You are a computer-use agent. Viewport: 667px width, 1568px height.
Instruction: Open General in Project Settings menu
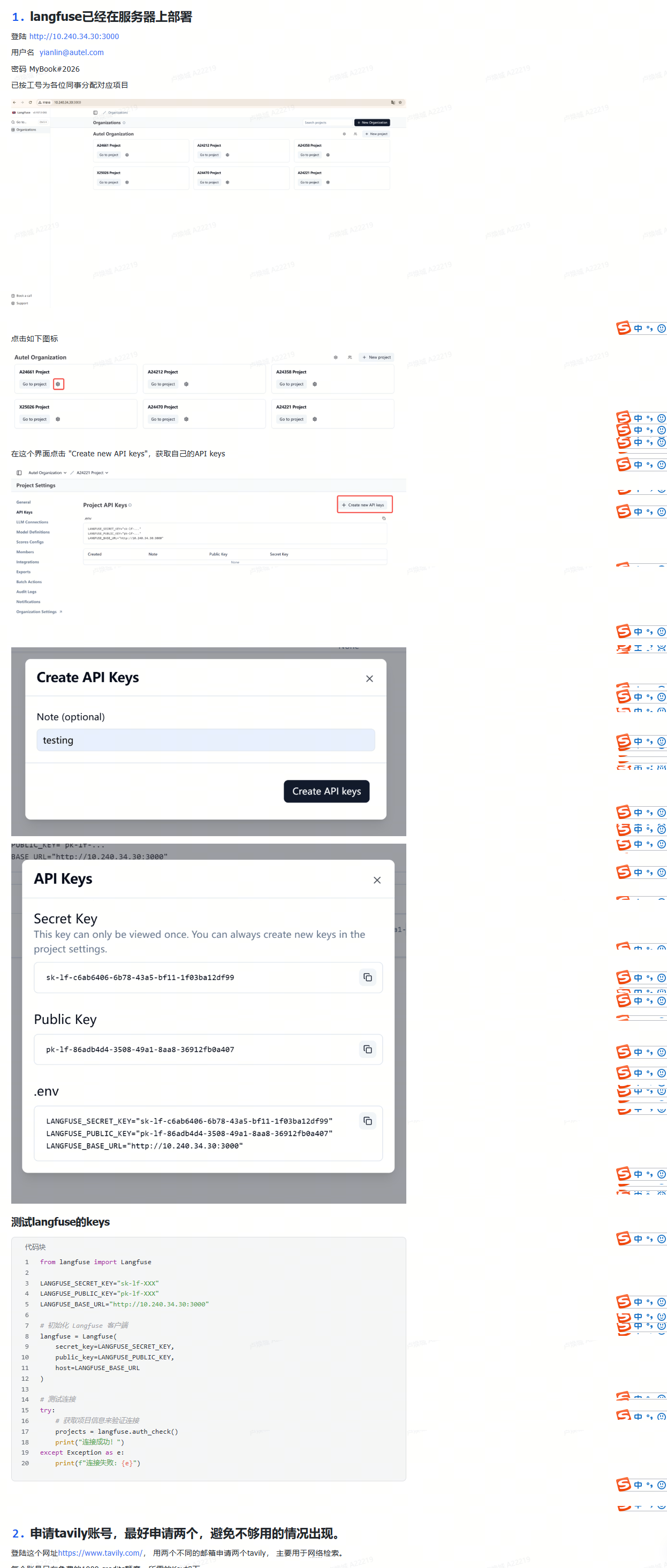click(23, 502)
